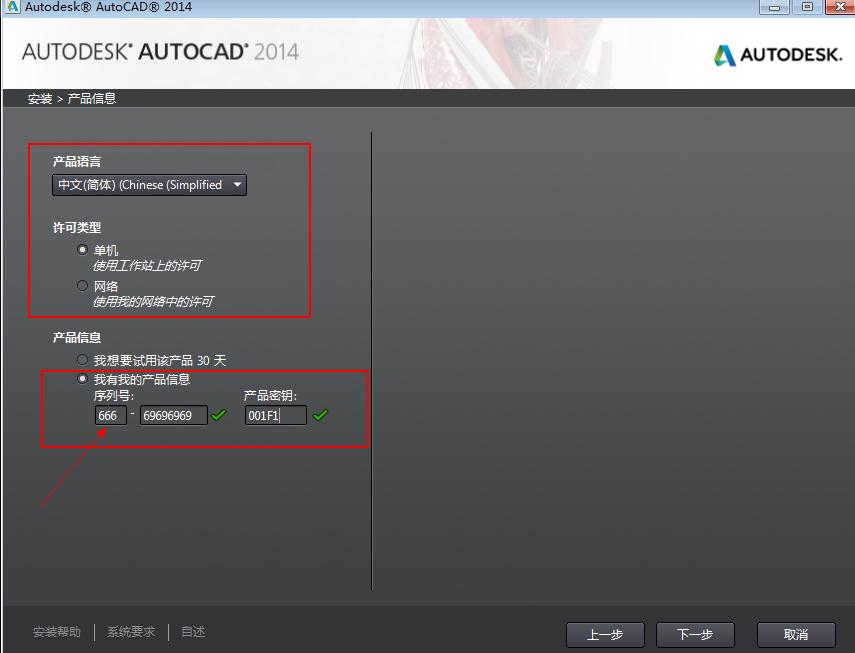Screen dimensions: 855x653
Task: Click the green checkmark beside the serial number
Action: (x=219, y=415)
